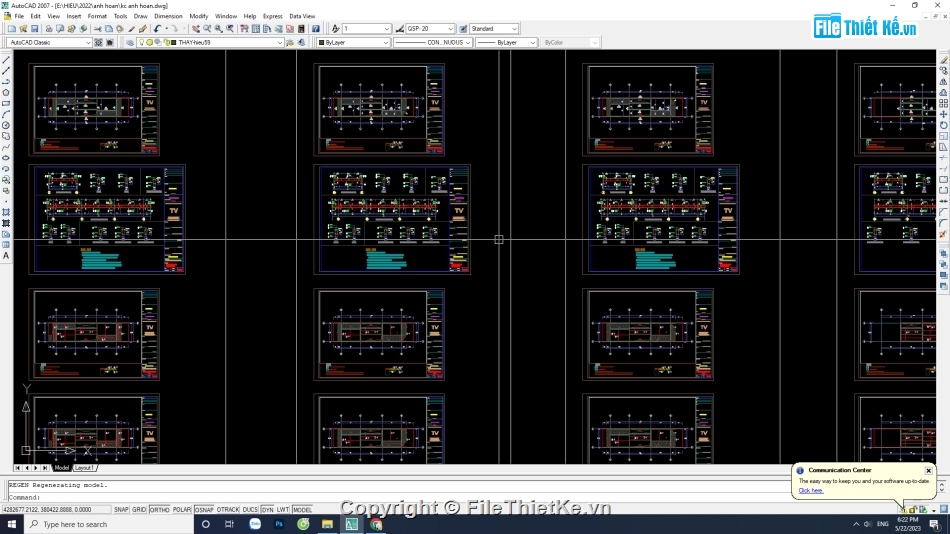Select the Erase tool in the Modify toolbar
950x534 pixels.
coord(943,60)
